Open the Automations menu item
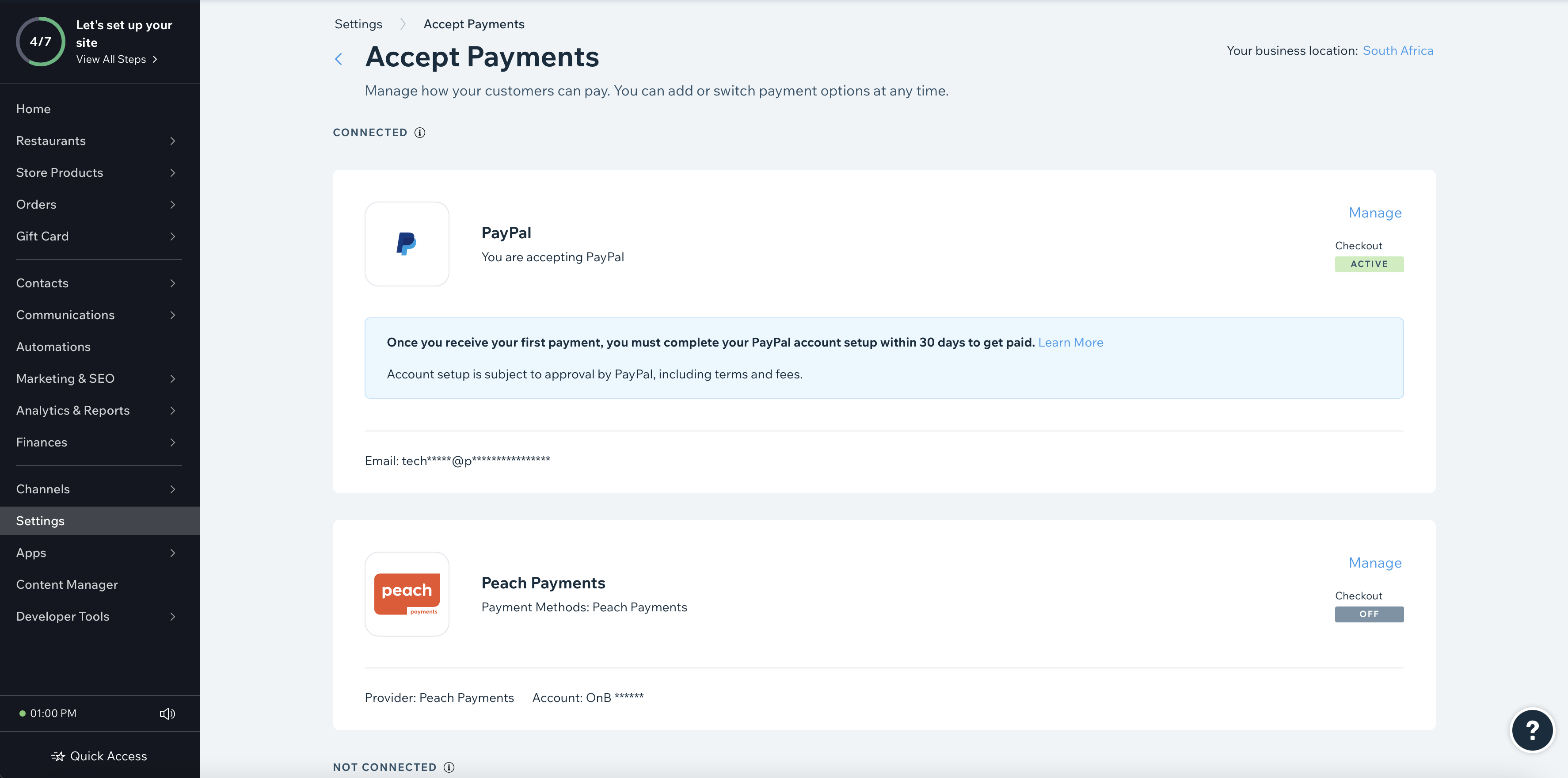Viewport: 1568px width, 778px height. 53,347
